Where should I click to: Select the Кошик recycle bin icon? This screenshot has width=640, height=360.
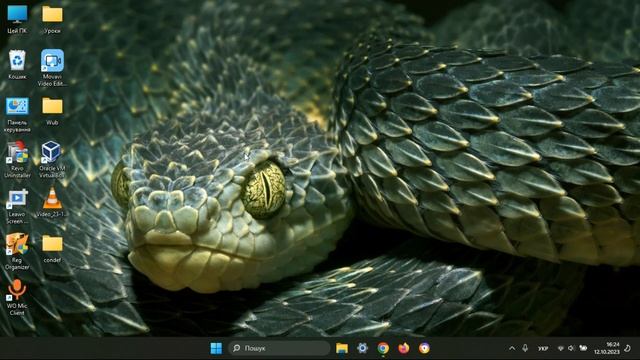click(17, 64)
